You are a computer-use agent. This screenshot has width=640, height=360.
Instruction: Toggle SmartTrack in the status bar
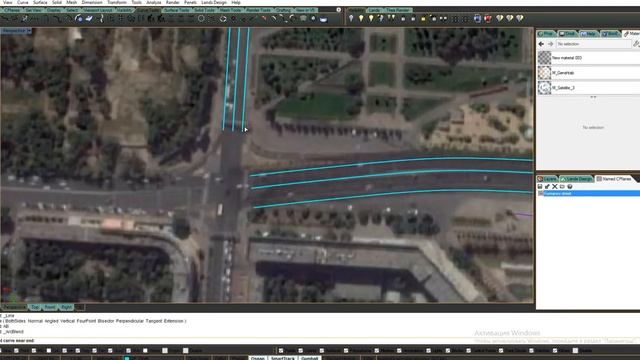(282, 358)
